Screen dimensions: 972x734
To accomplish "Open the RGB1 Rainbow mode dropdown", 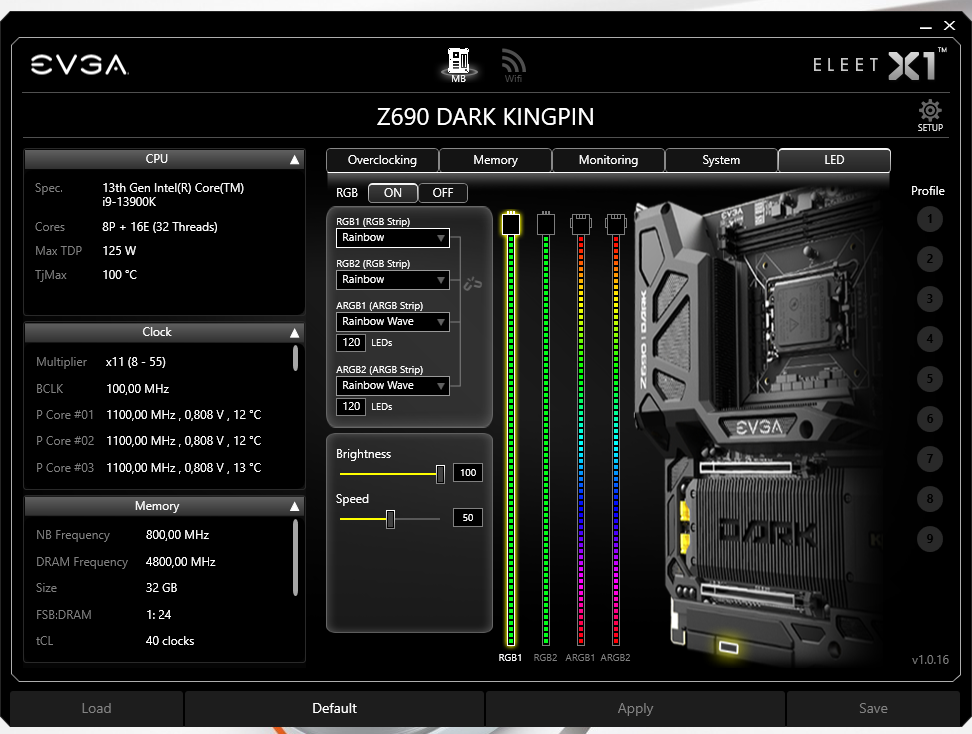I will click(392, 238).
